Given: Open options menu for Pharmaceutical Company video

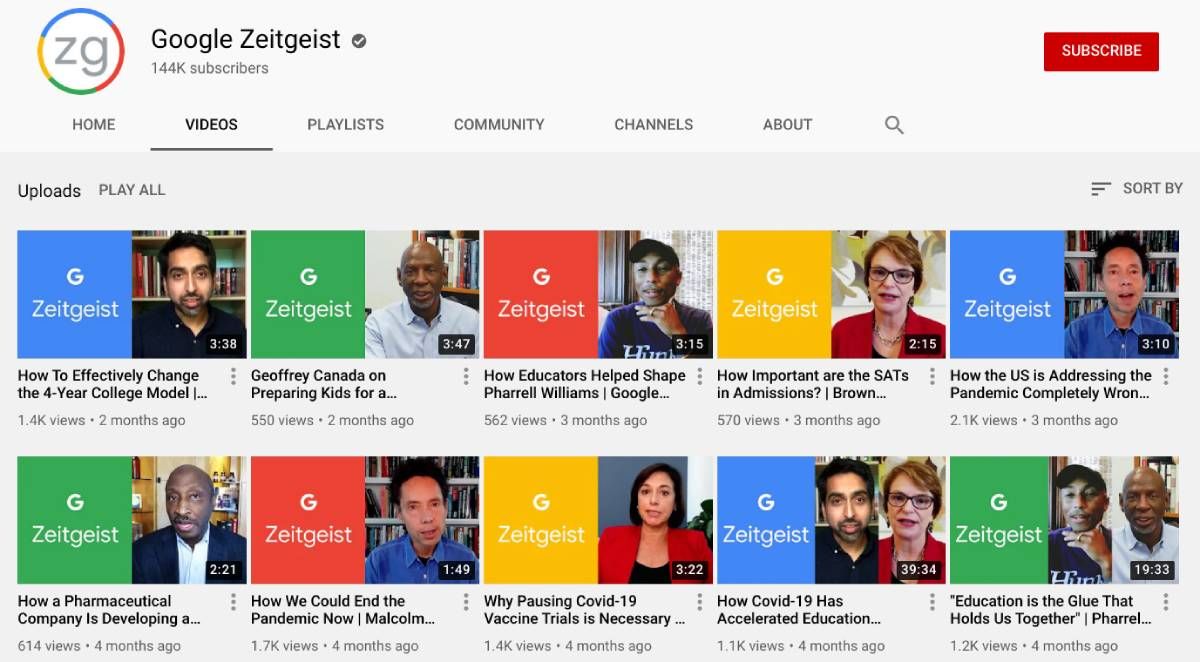Looking at the screenshot, I should coord(233,602).
